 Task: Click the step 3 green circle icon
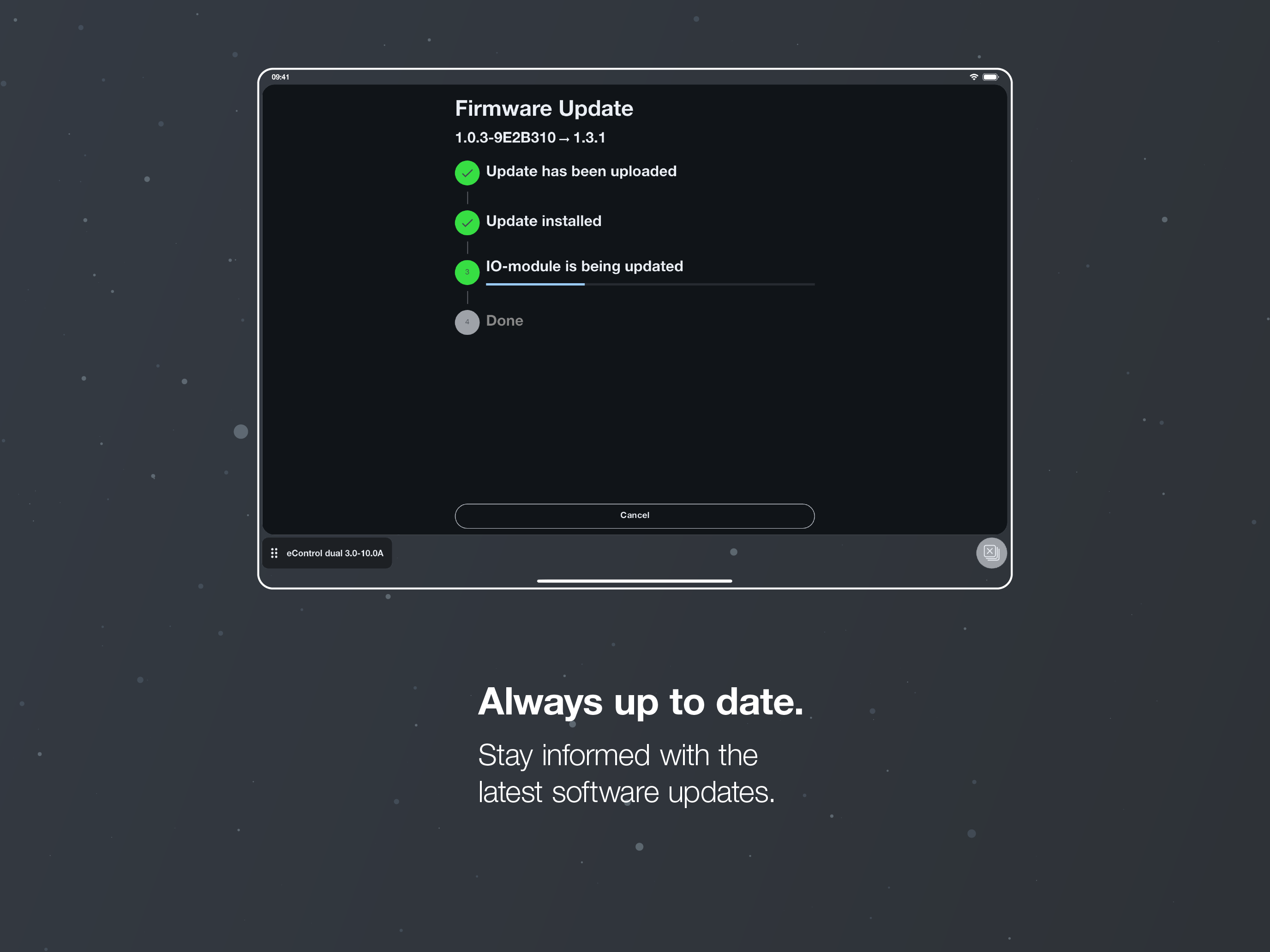[x=467, y=273]
